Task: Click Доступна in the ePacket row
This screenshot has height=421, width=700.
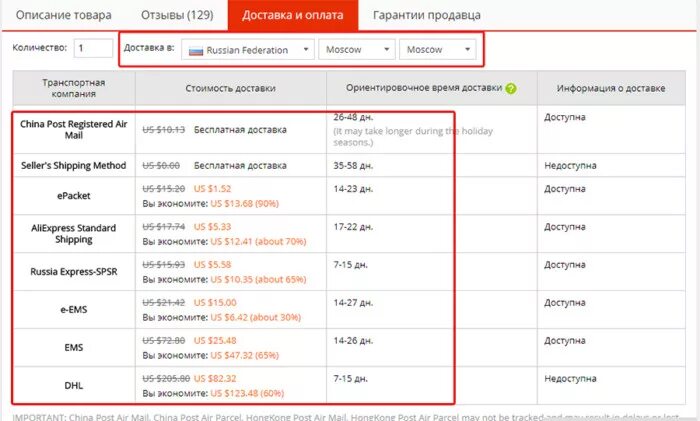Action: coord(565,189)
